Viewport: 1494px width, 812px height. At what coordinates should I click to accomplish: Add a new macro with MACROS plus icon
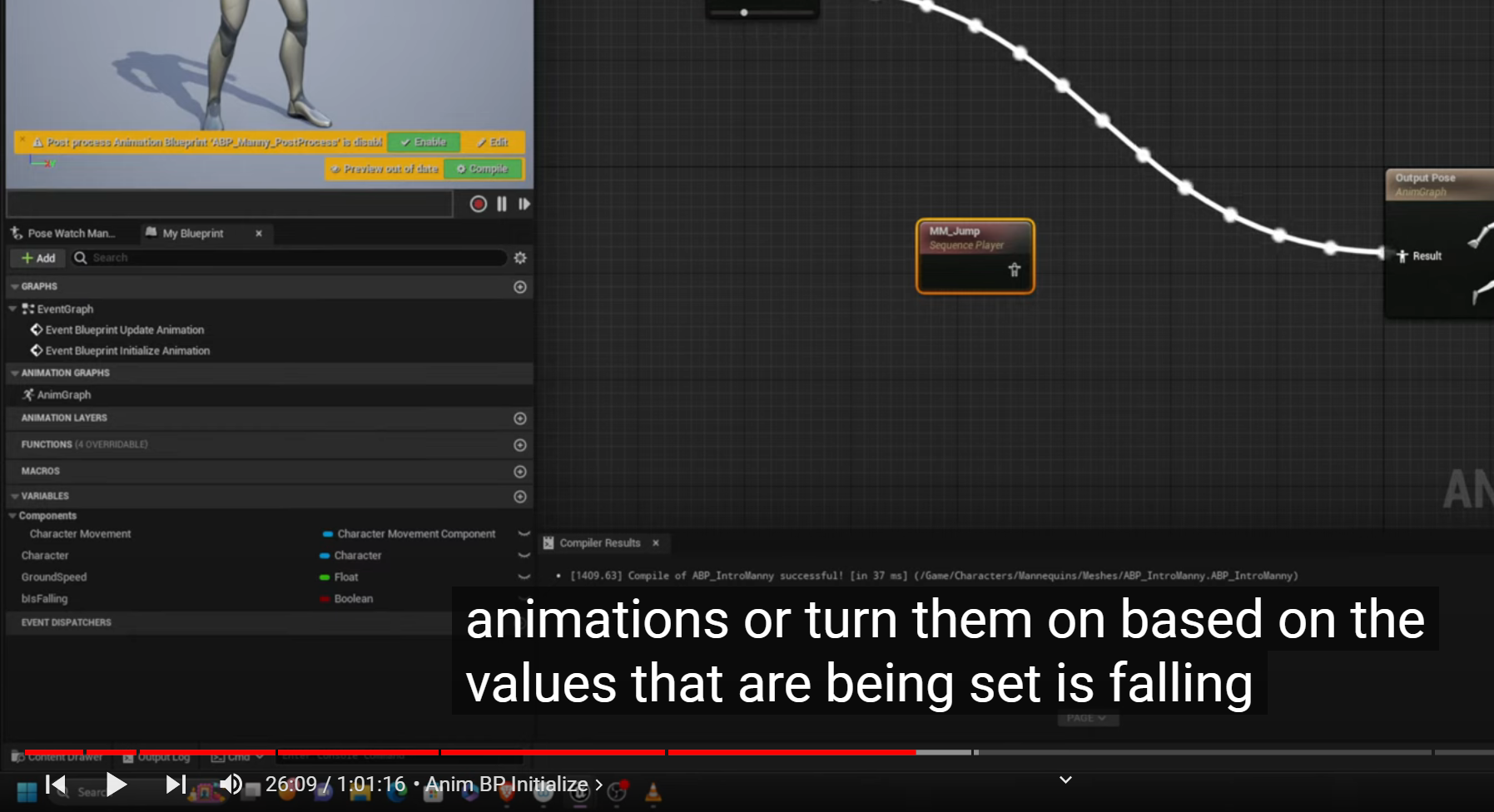click(520, 472)
